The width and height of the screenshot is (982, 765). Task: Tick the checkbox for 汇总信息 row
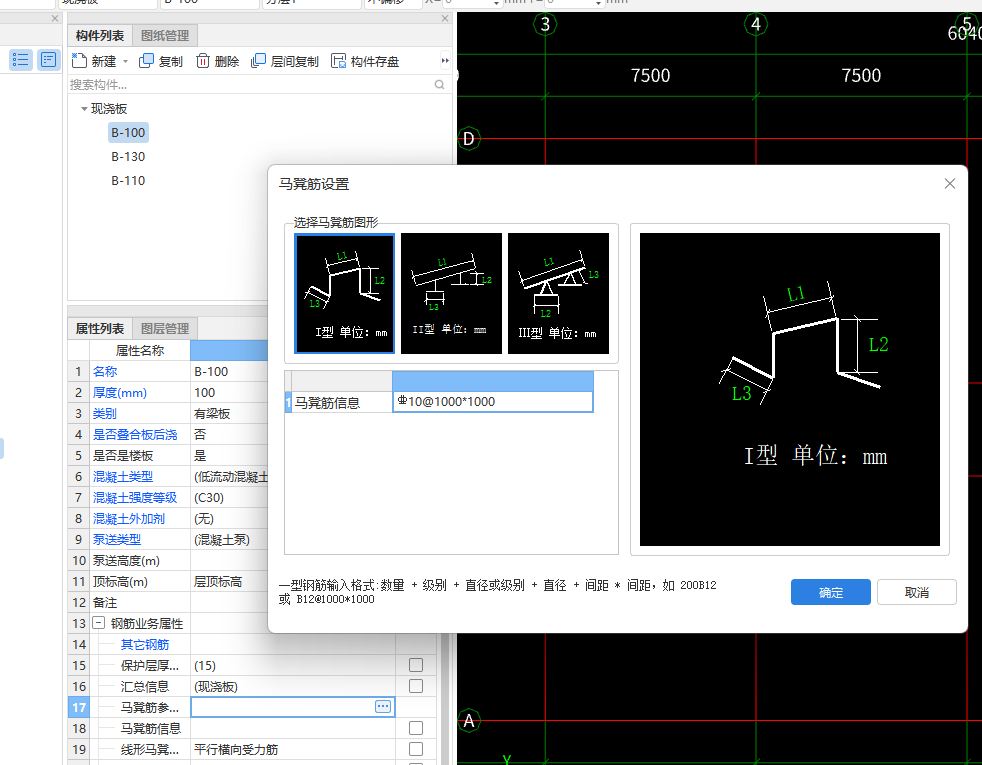click(x=415, y=686)
